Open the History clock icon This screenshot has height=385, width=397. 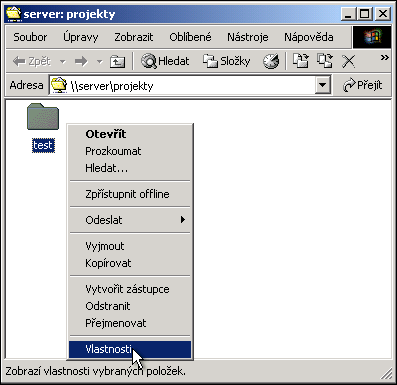click(271, 61)
